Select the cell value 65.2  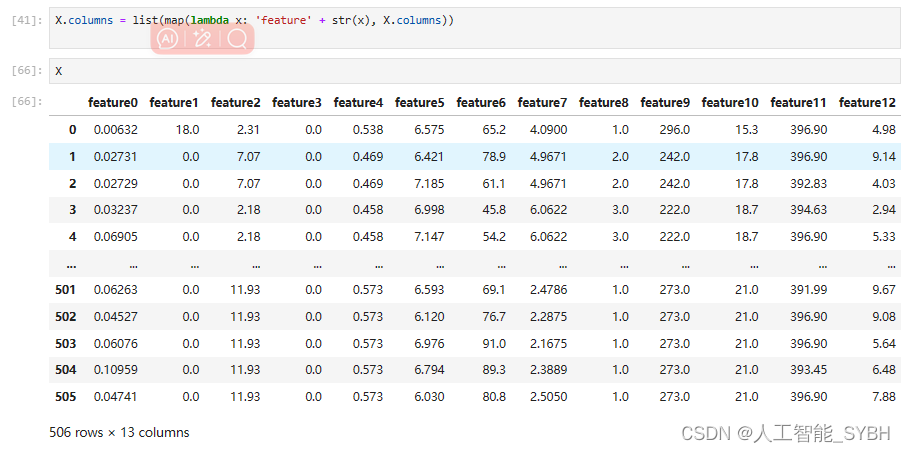tap(494, 130)
